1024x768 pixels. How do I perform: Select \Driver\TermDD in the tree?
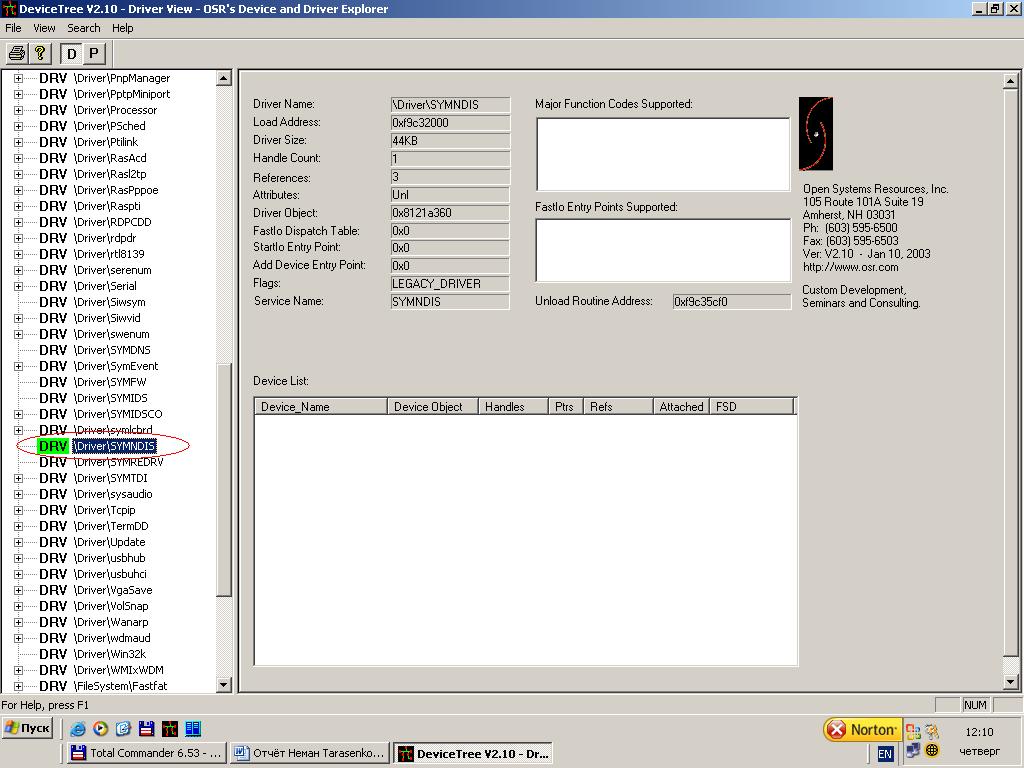(x=111, y=526)
